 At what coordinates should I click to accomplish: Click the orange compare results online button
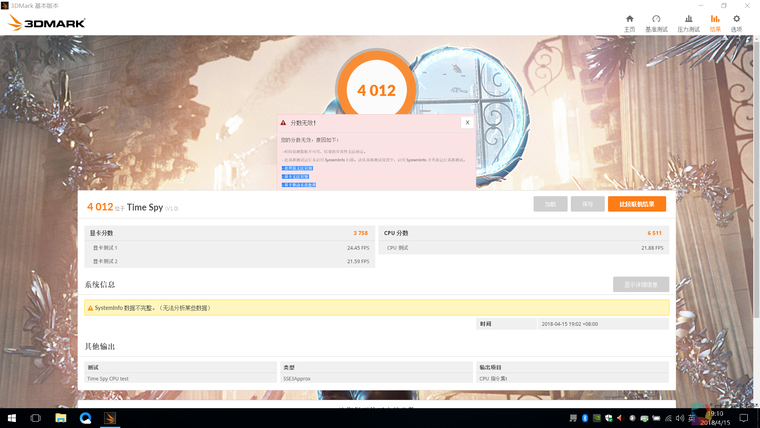point(636,204)
